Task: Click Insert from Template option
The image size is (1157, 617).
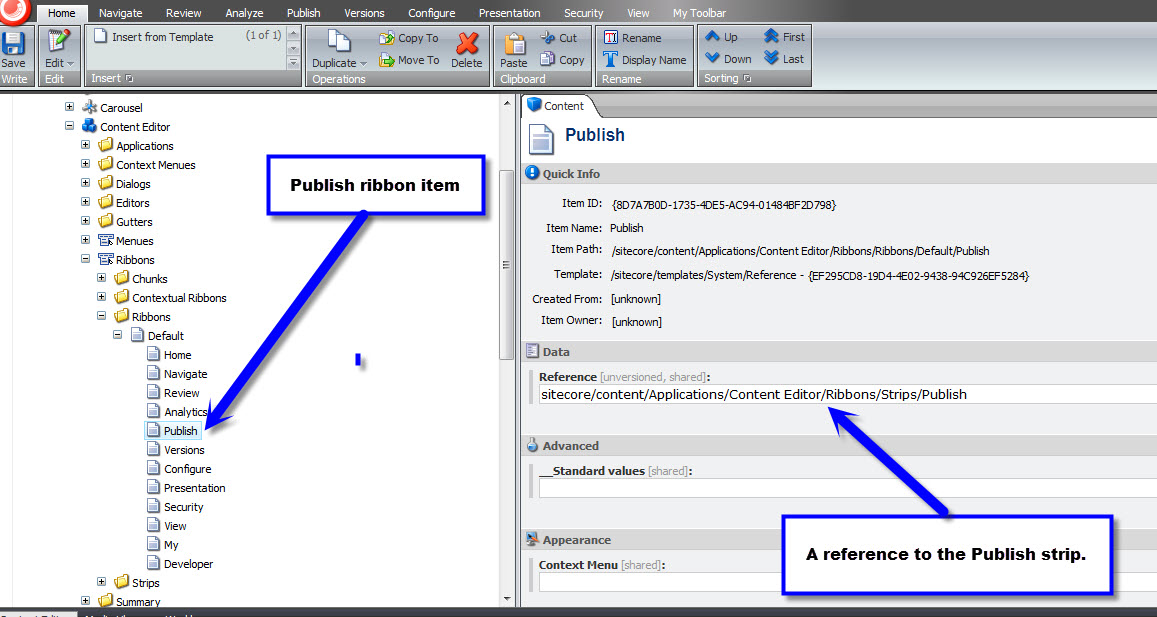Action: point(162,37)
